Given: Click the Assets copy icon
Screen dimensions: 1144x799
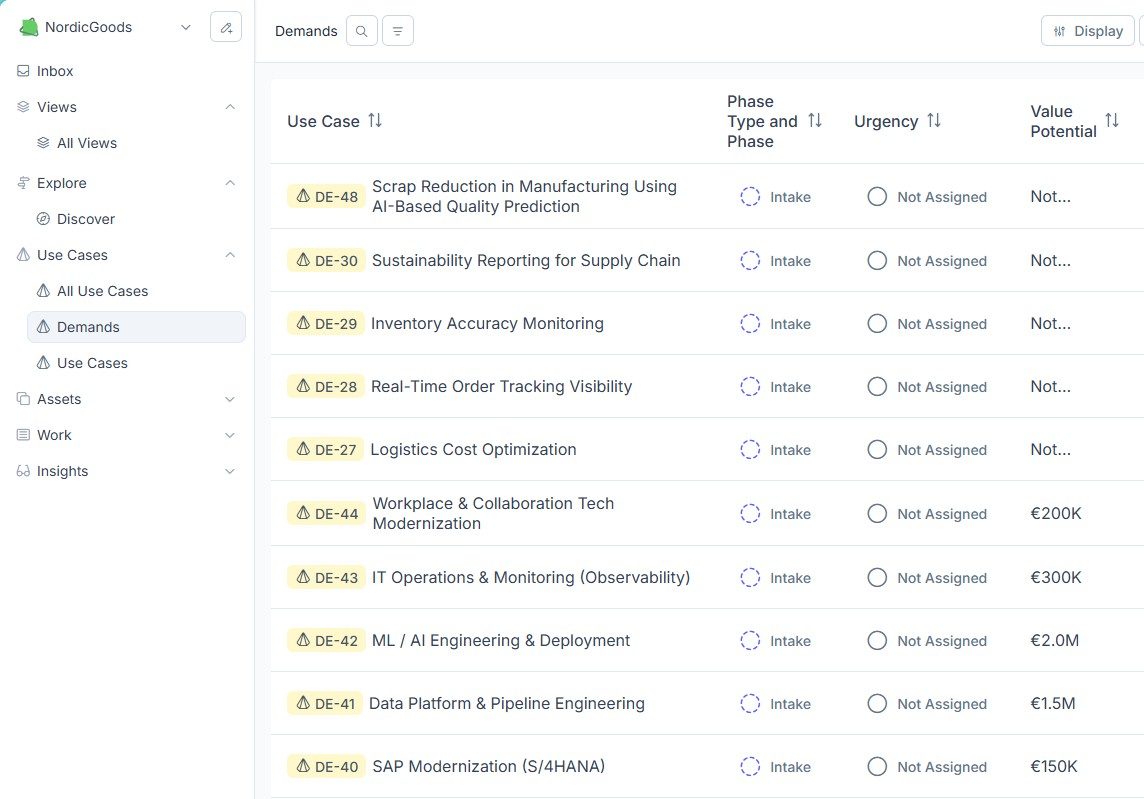Looking at the screenshot, I should point(23,399).
